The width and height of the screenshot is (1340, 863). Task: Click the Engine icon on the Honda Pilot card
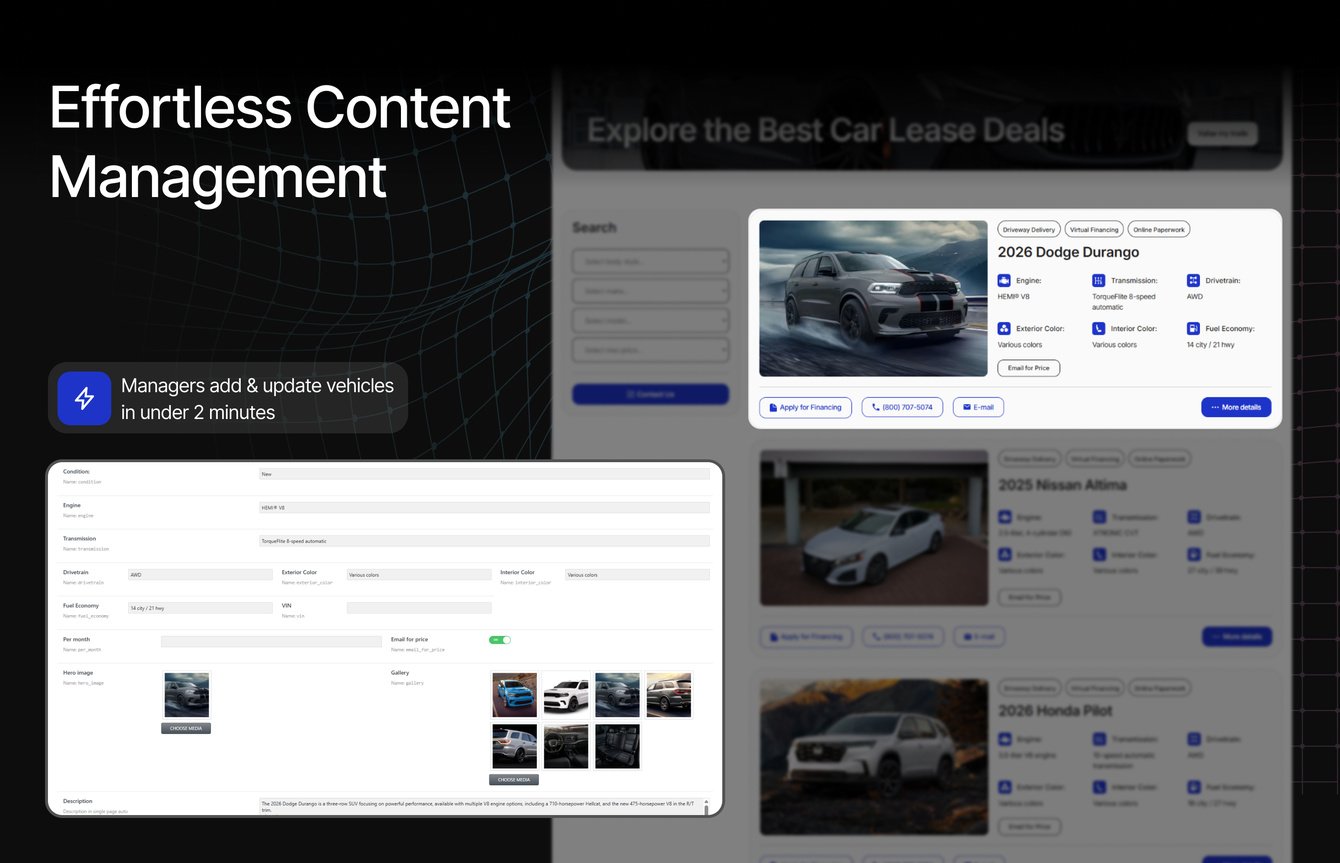[1004, 740]
